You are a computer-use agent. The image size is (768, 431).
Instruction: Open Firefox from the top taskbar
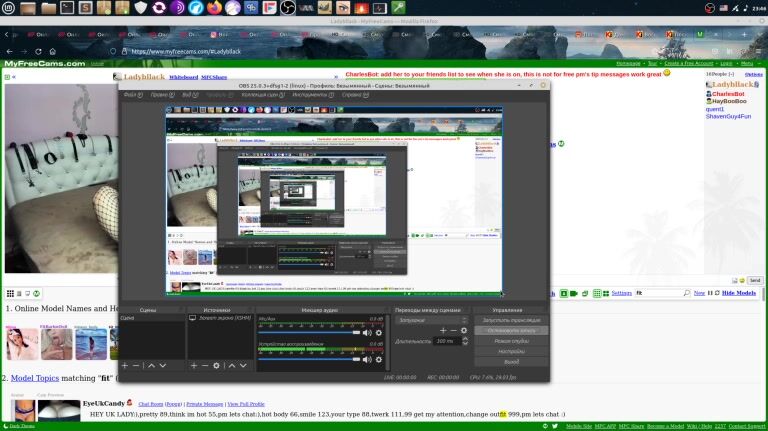(x=215, y=8)
